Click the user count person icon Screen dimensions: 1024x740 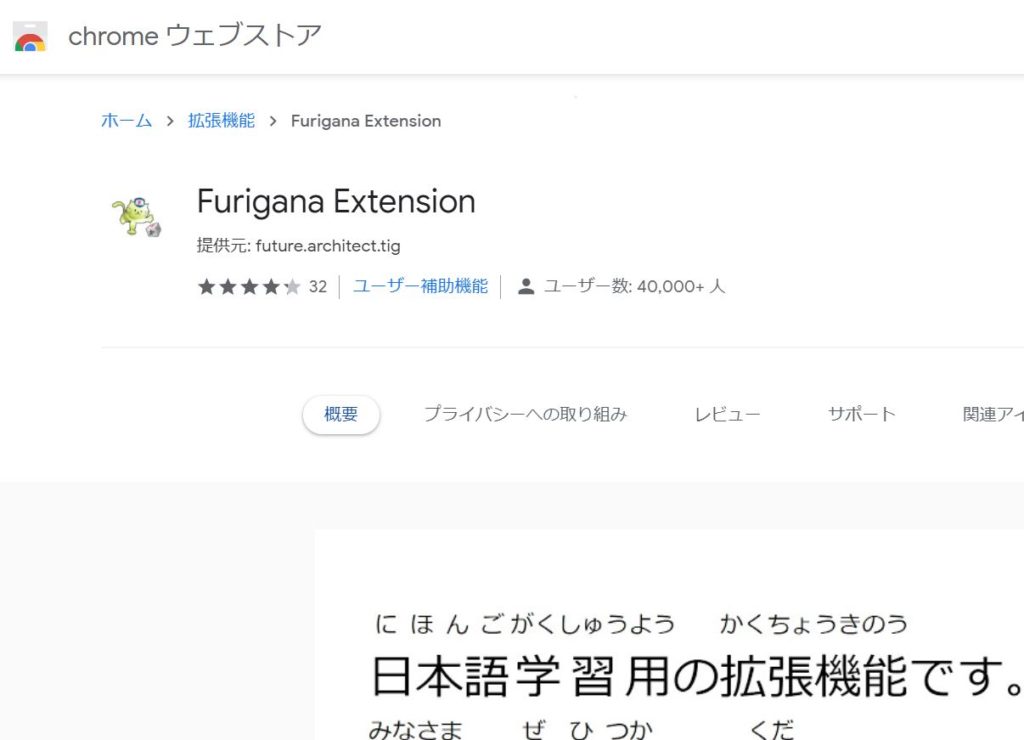526,287
